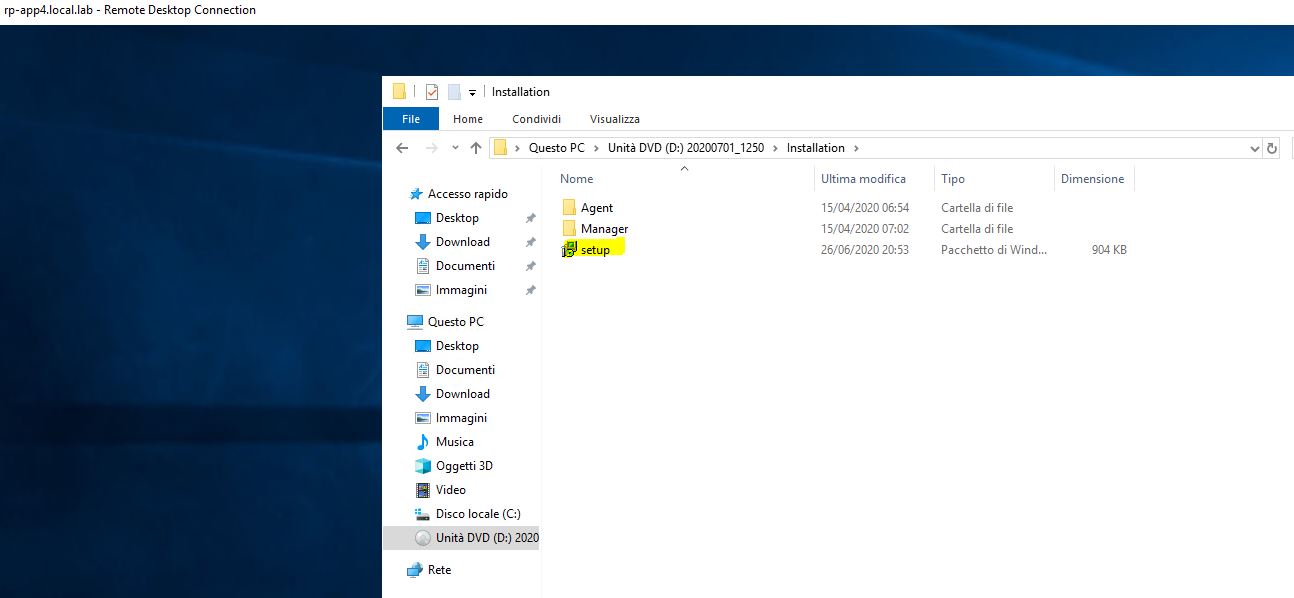1294x598 pixels.
Task: Select Questo PC in the navigation tree
Action: pos(445,322)
